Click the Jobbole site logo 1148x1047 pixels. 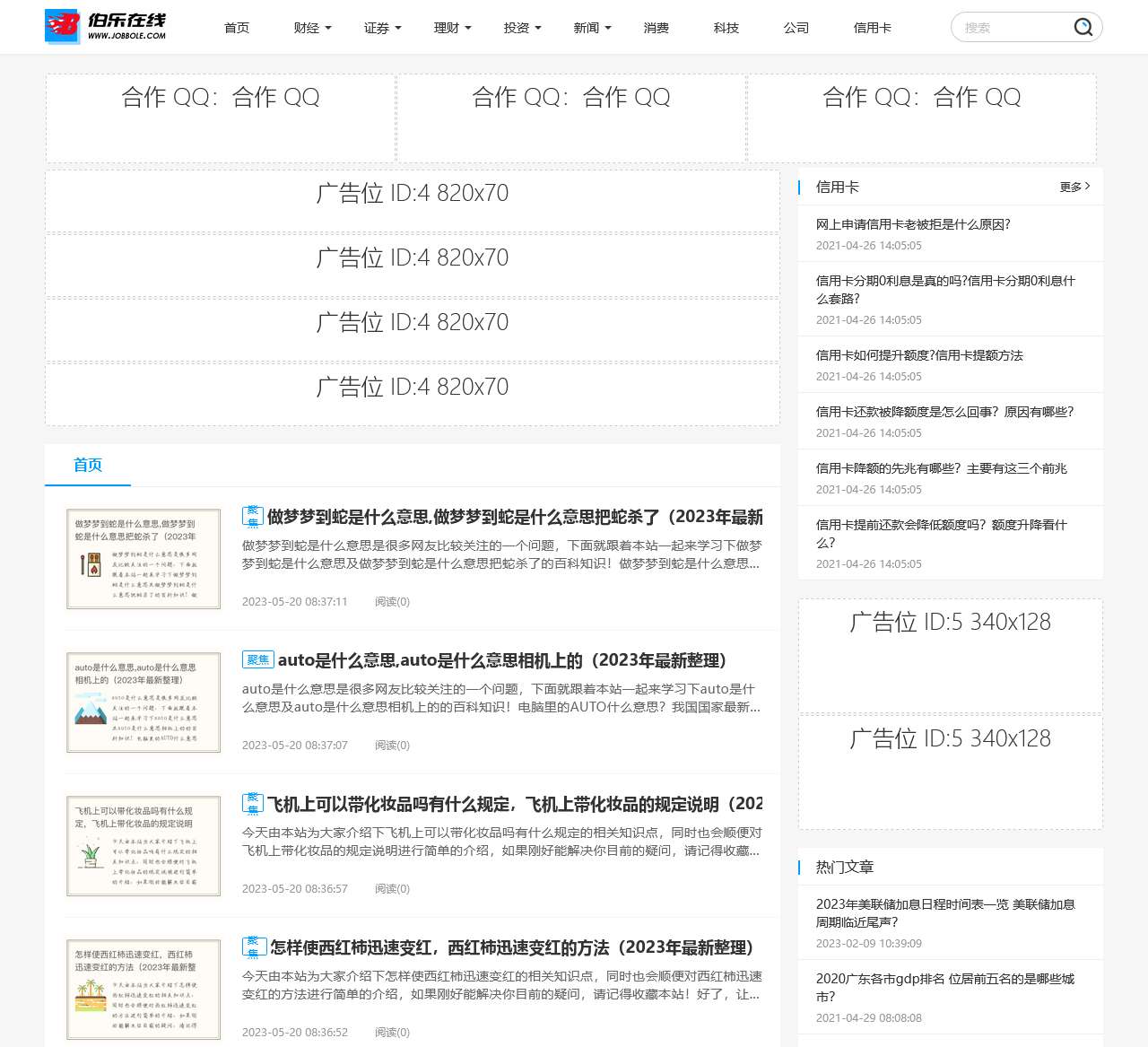pyautogui.click(x=106, y=27)
